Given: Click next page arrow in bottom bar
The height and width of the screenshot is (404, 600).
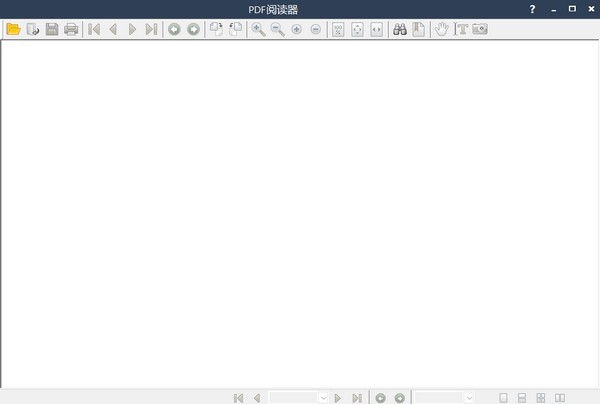Looking at the screenshot, I should pyautogui.click(x=338, y=398).
